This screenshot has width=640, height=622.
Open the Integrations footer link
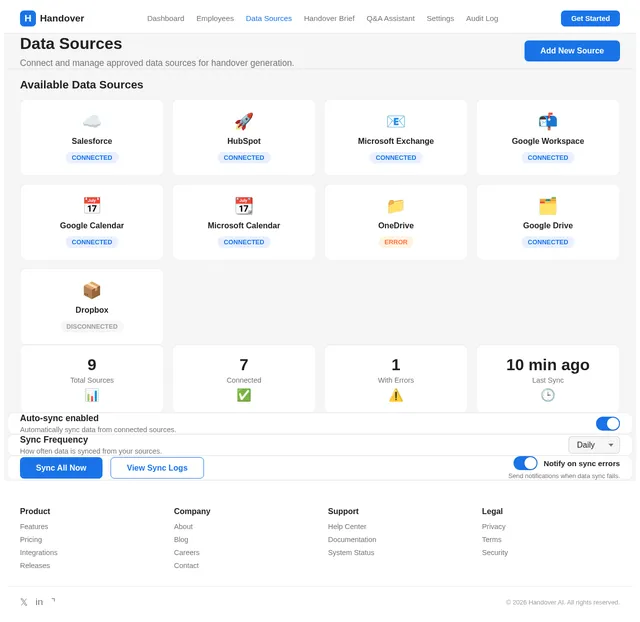point(39,553)
